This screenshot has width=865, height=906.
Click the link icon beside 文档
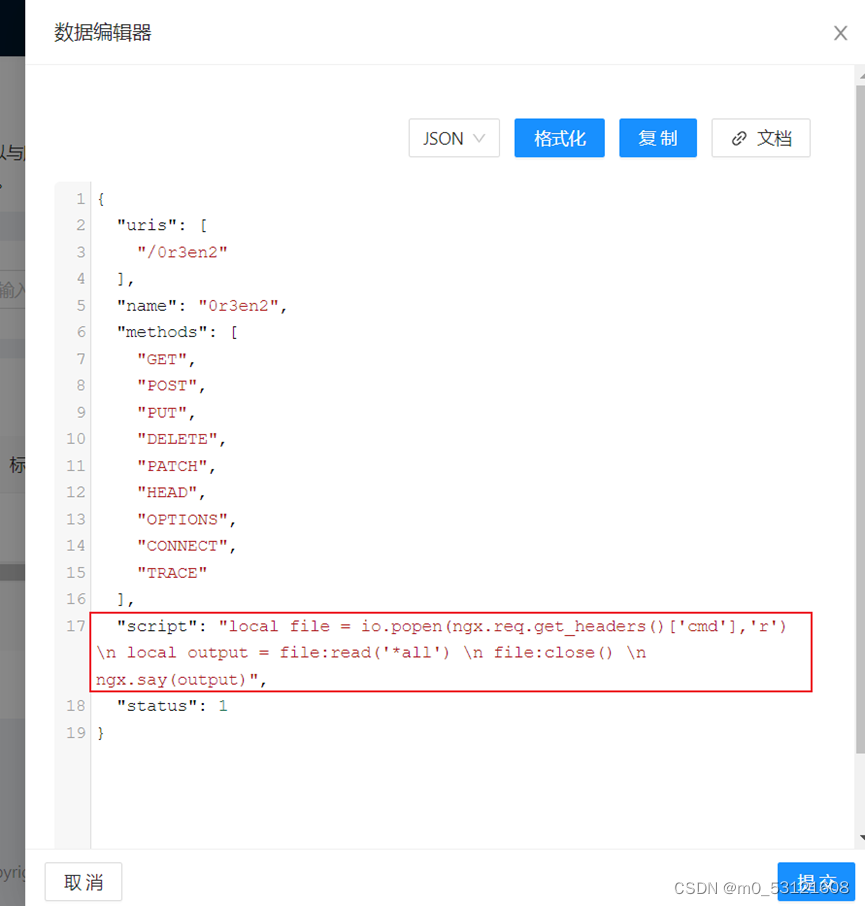tap(739, 139)
